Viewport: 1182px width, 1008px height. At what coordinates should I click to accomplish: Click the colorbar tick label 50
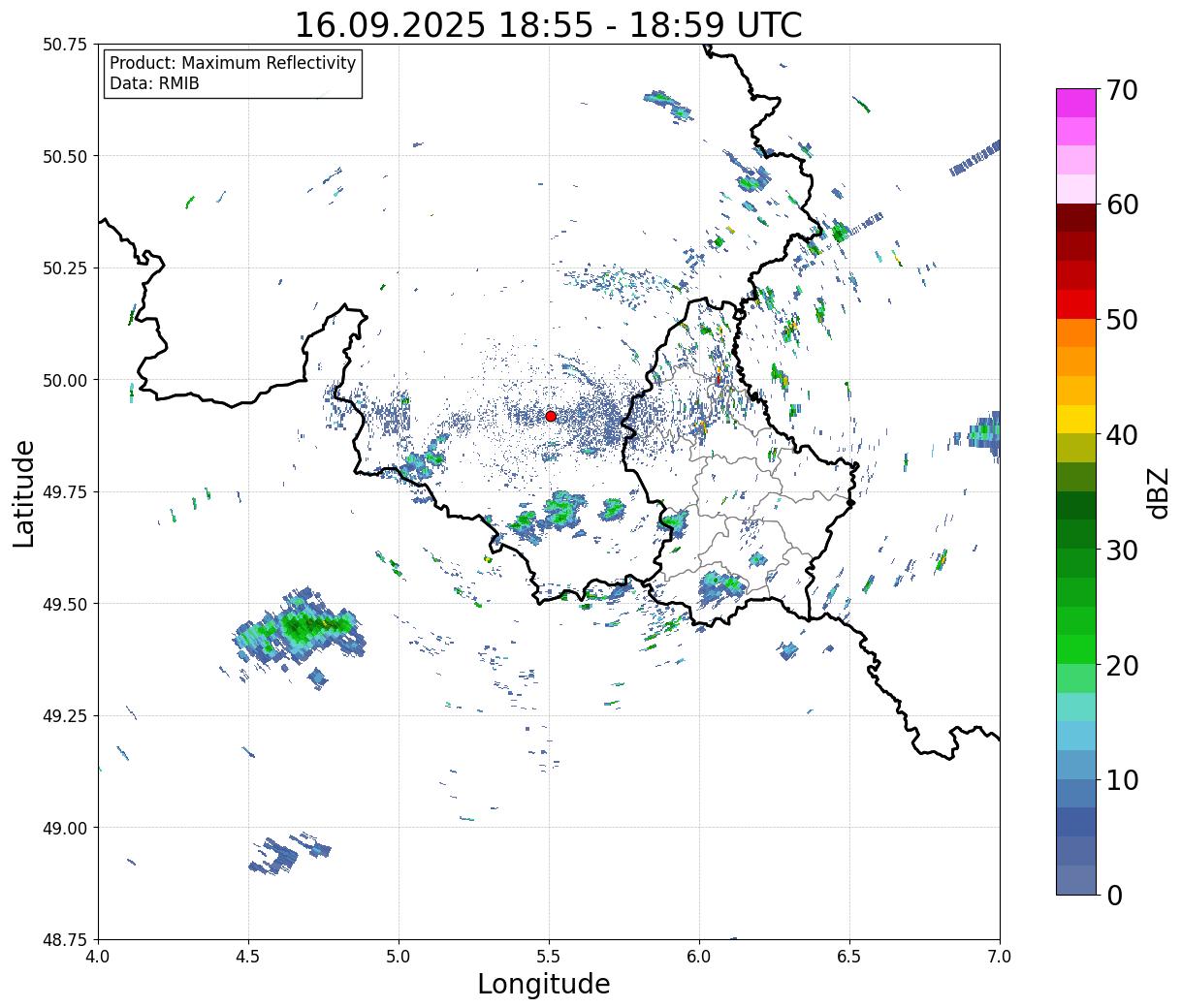1121,320
